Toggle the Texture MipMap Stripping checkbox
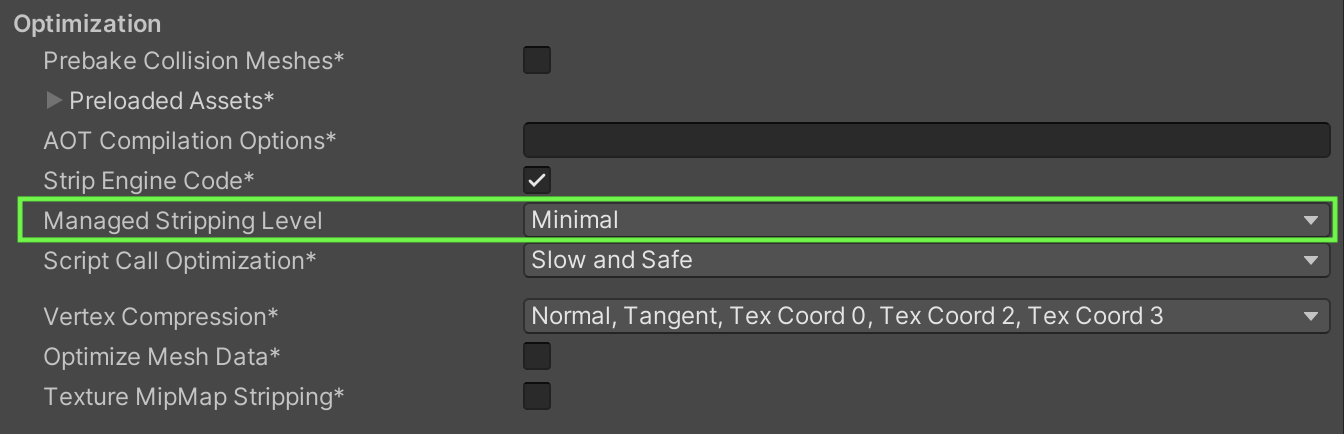Screen dimensions: 1344x434 pyautogui.click(x=537, y=397)
